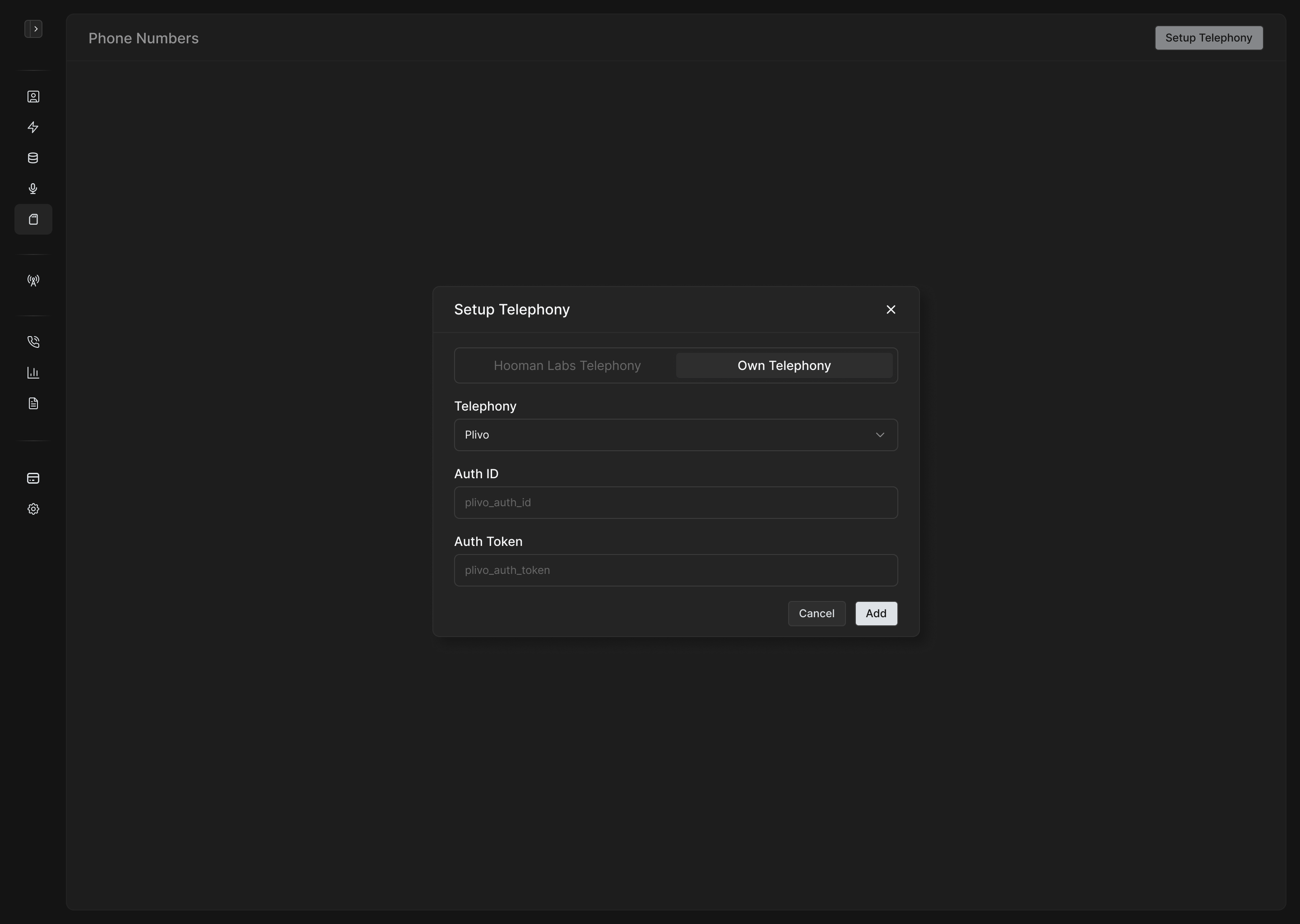Open the settings gear icon
Screen dimensions: 1300x924
point(33,509)
